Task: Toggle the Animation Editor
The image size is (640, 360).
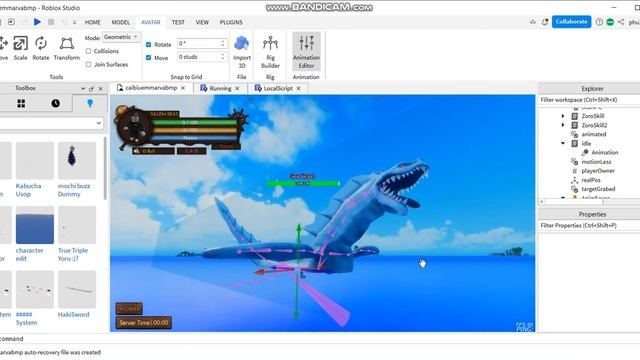Action: [x=306, y=51]
